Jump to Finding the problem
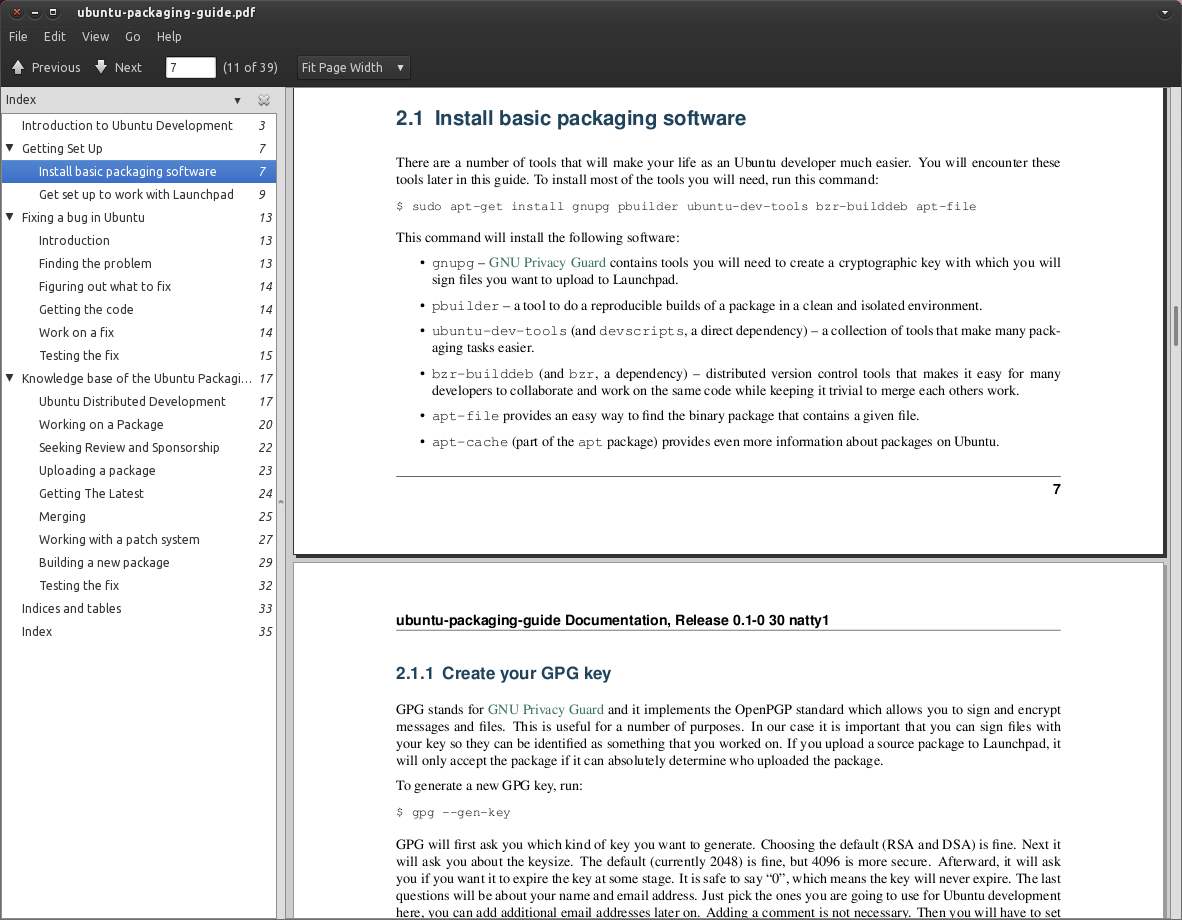Image resolution: width=1182 pixels, height=920 pixels. 139,263
